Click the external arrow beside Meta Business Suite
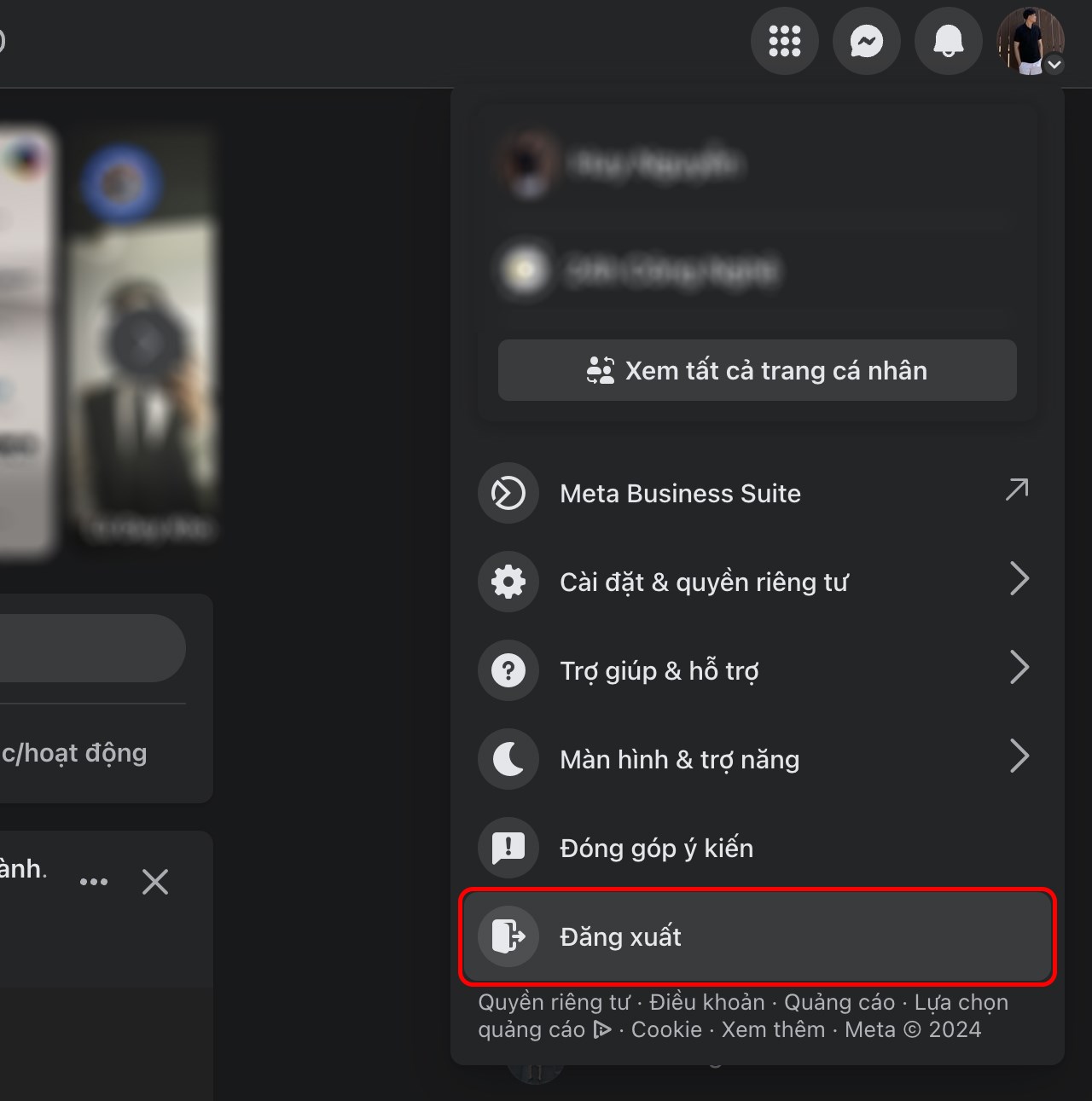The height and width of the screenshot is (1101, 1092). click(1017, 490)
